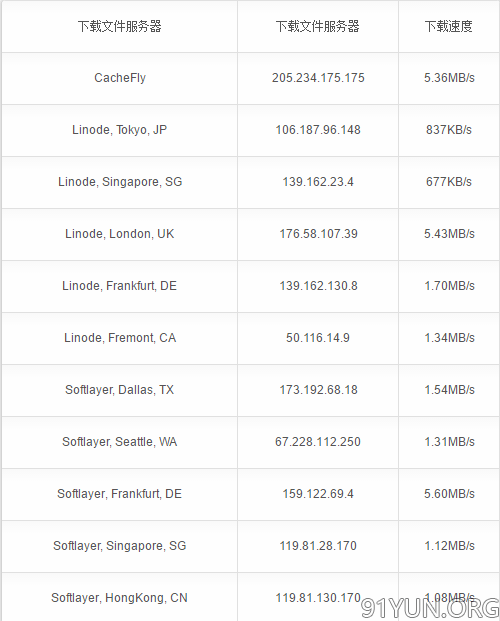Click the Softlayer, Frankfurt, DE cell
The image size is (500, 621).
[120, 493]
